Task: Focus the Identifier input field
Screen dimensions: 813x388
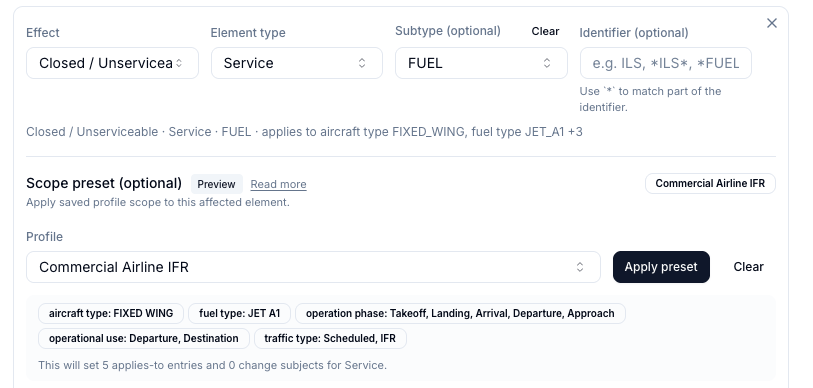Action: coord(666,63)
